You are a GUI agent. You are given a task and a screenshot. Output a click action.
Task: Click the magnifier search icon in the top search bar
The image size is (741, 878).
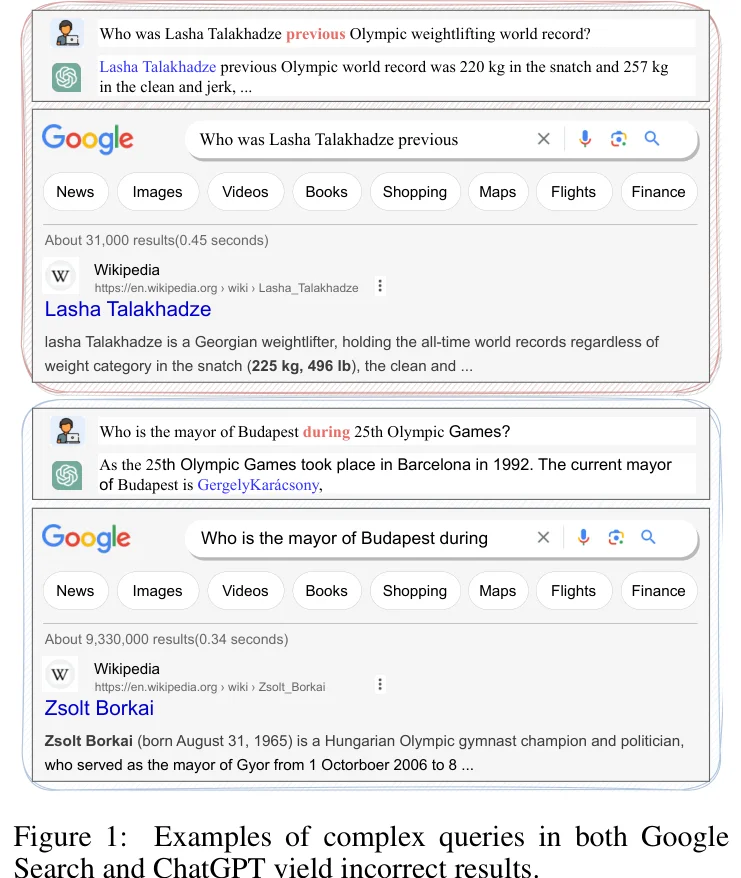651,138
